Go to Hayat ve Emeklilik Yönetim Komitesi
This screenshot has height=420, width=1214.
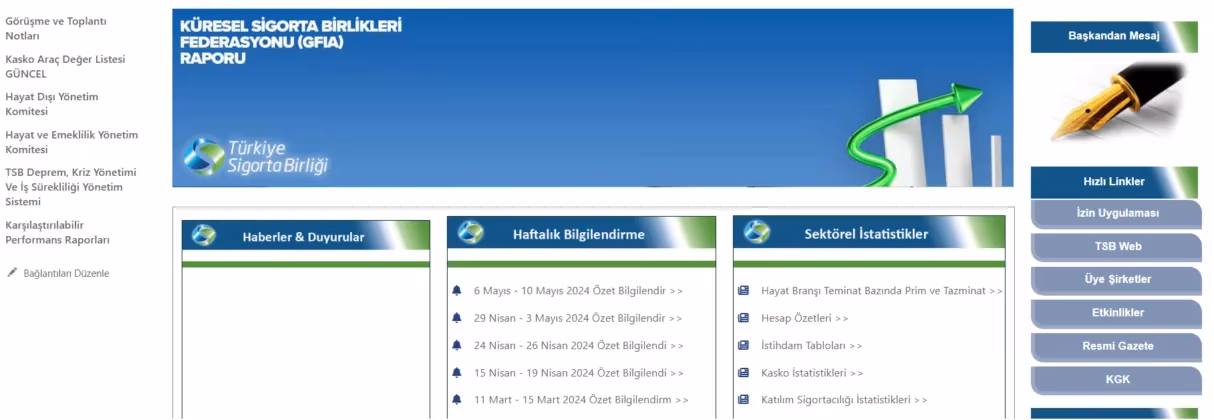coord(71,142)
